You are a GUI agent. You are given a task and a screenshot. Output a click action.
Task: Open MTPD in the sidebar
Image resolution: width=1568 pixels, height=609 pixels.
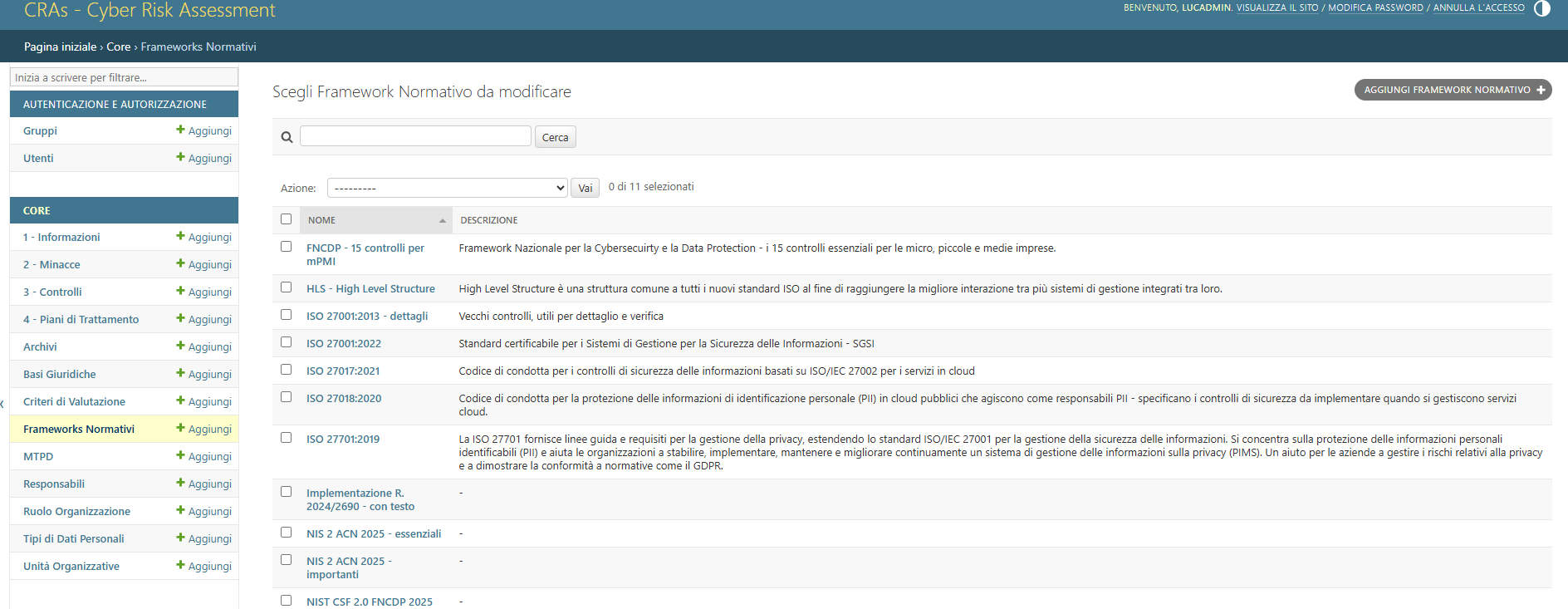38,456
